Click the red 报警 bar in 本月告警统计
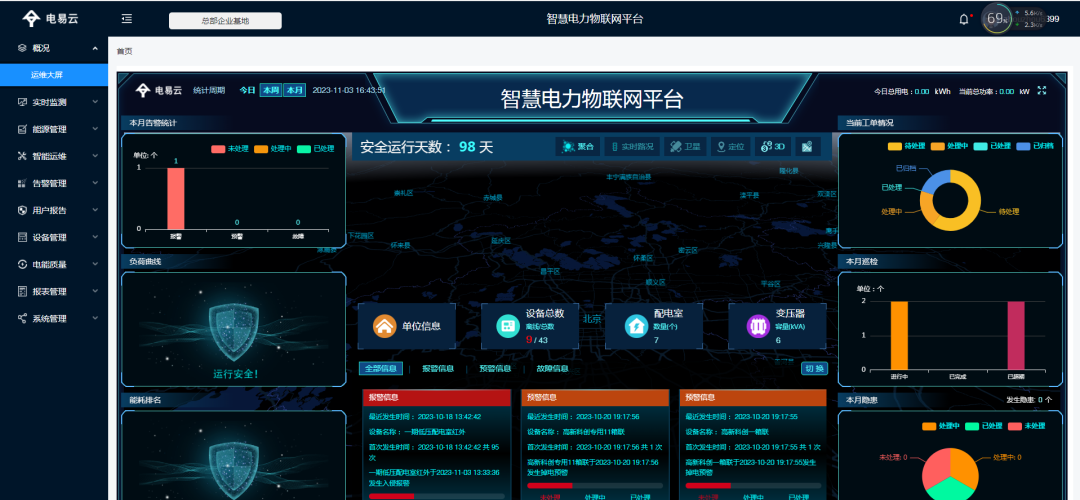This screenshot has height=500, width=1080. pos(176,198)
